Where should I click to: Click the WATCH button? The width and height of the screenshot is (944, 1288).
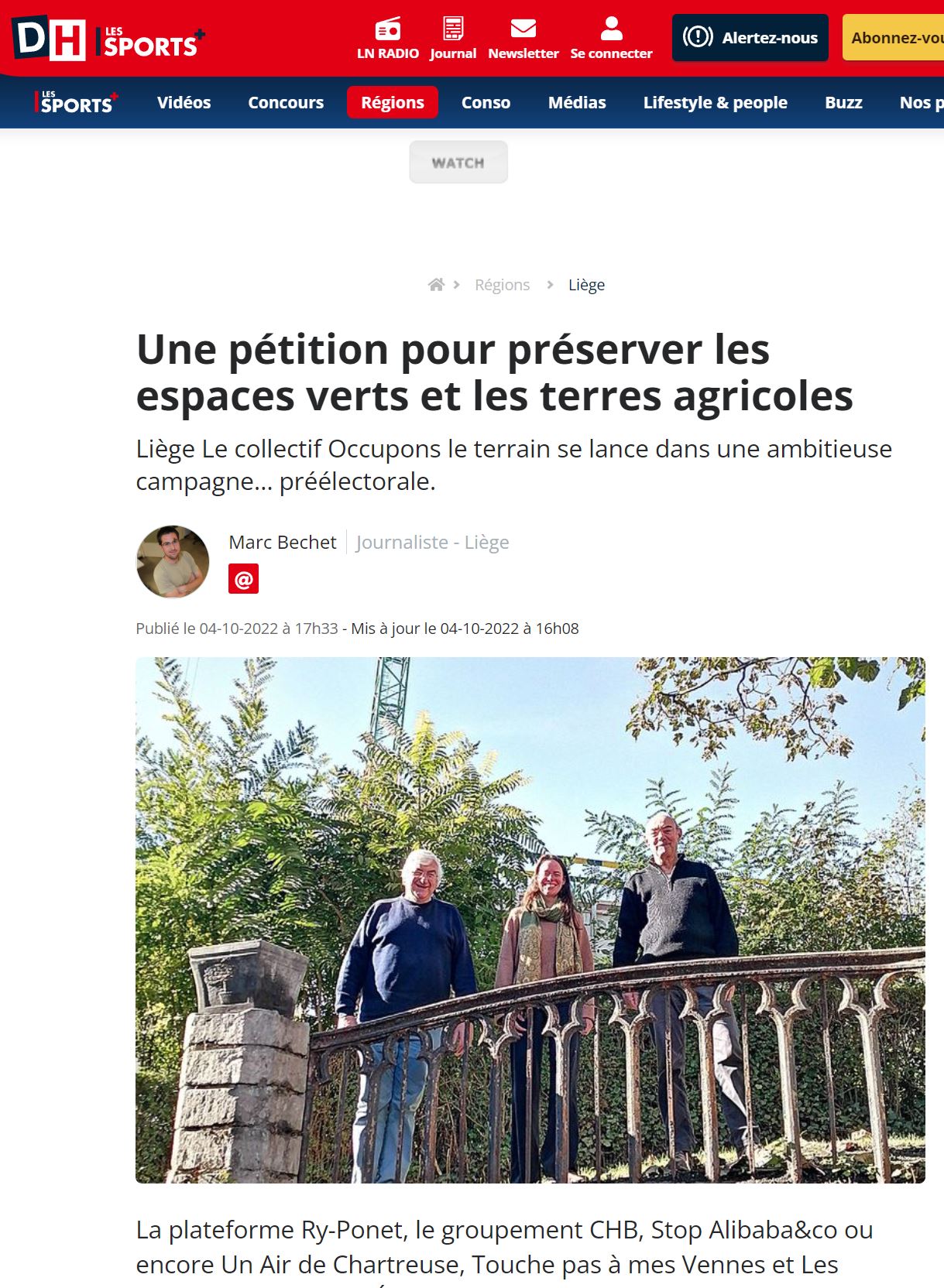(458, 163)
